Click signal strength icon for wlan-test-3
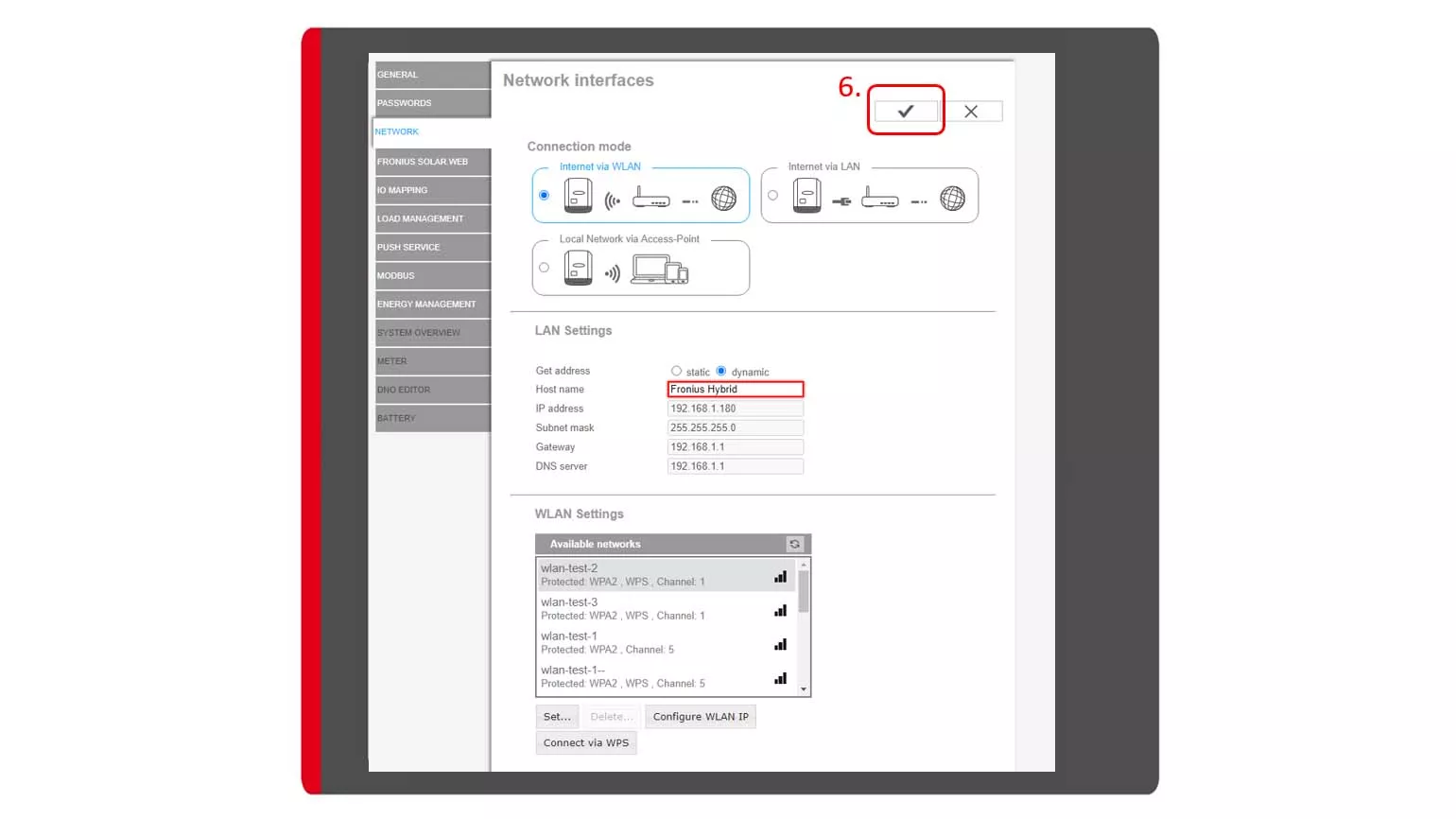This screenshot has height=819, width=1456. click(780, 611)
